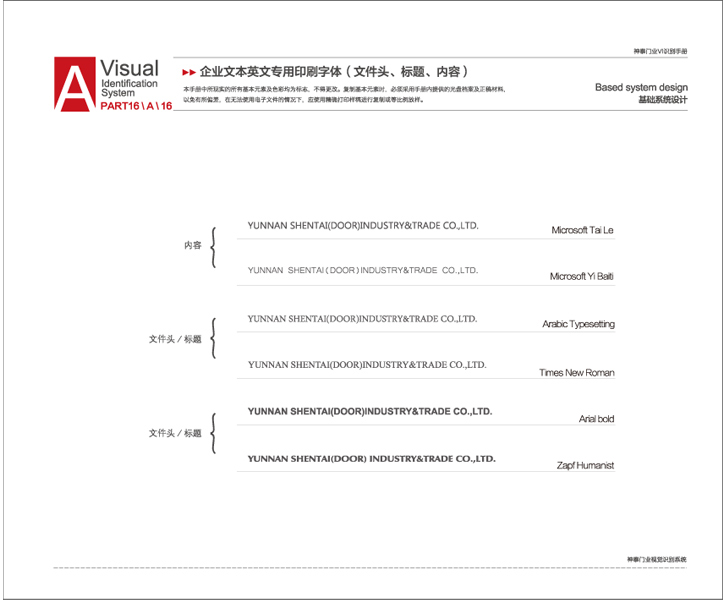Click the first line of the small description paragraph
Screen dimensions: 725x600
tap(344, 89)
